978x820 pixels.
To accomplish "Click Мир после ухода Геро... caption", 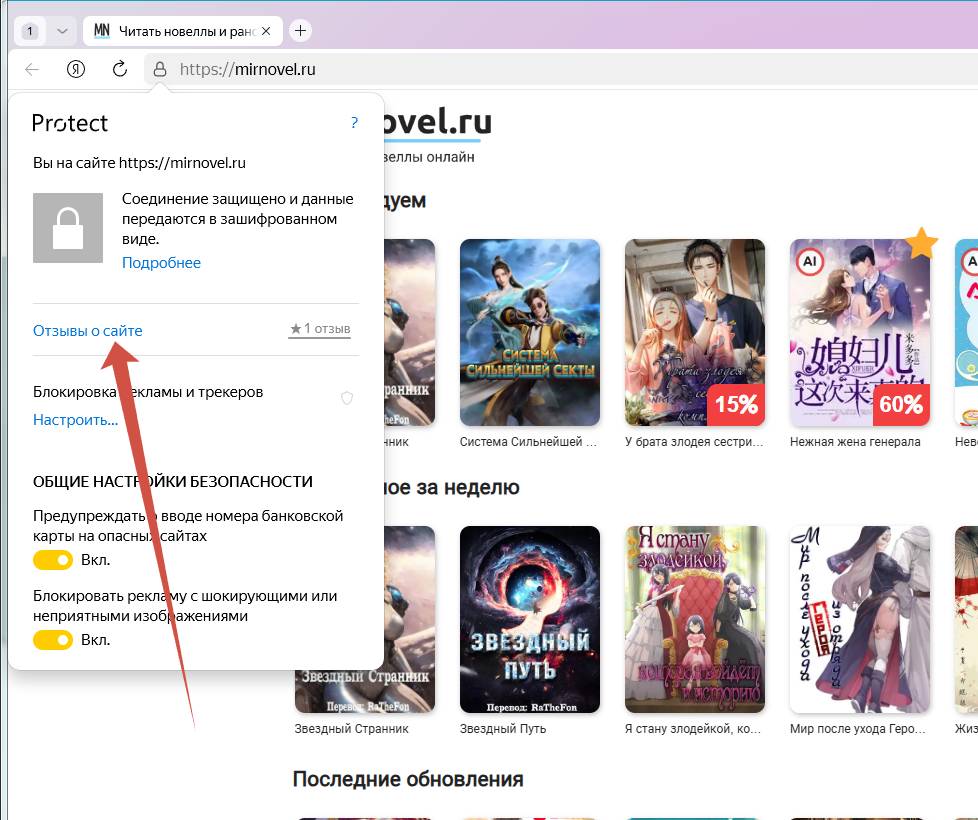I will point(858,728).
